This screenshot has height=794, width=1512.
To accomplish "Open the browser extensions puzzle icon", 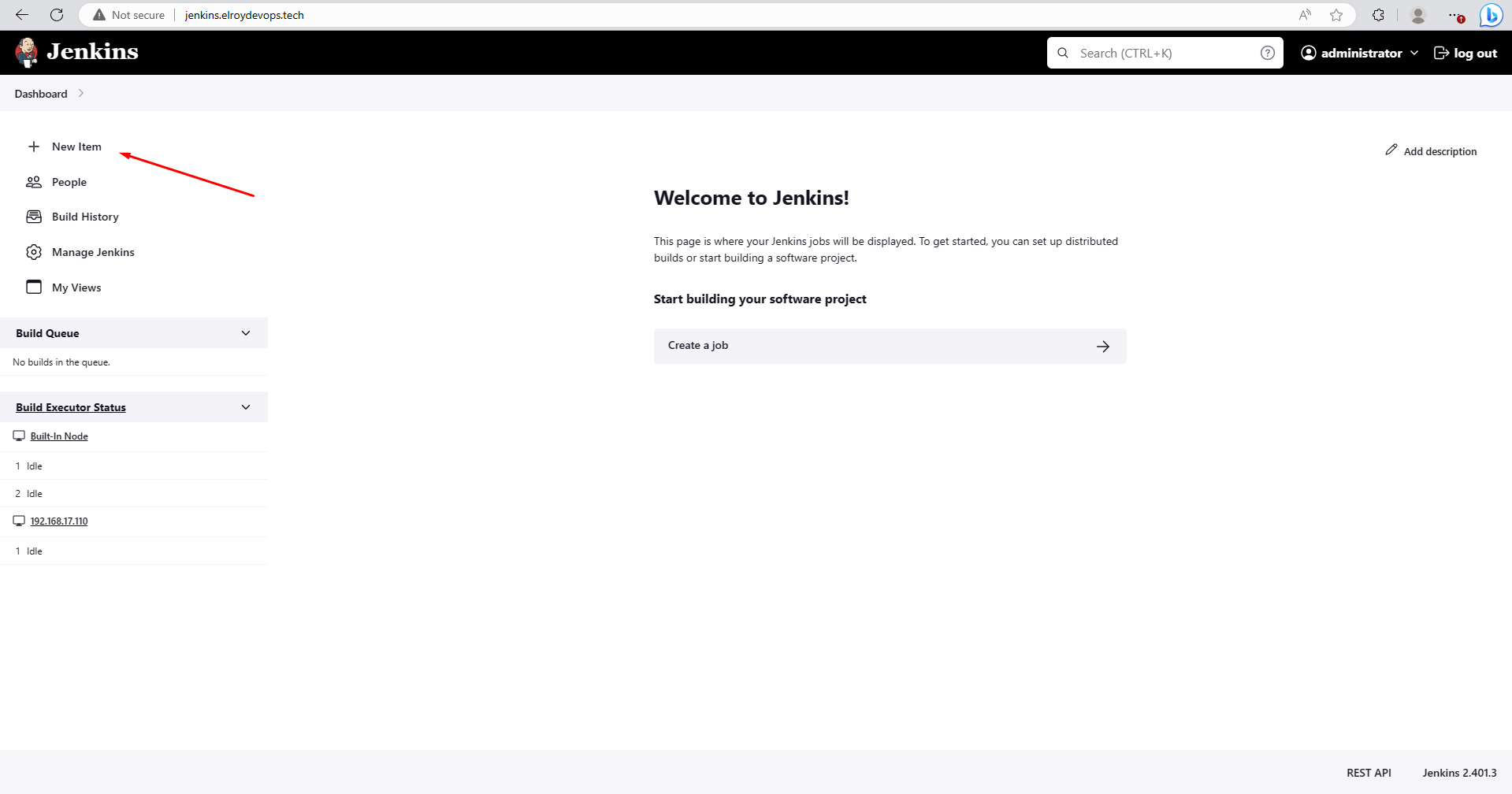I will (x=1378, y=15).
